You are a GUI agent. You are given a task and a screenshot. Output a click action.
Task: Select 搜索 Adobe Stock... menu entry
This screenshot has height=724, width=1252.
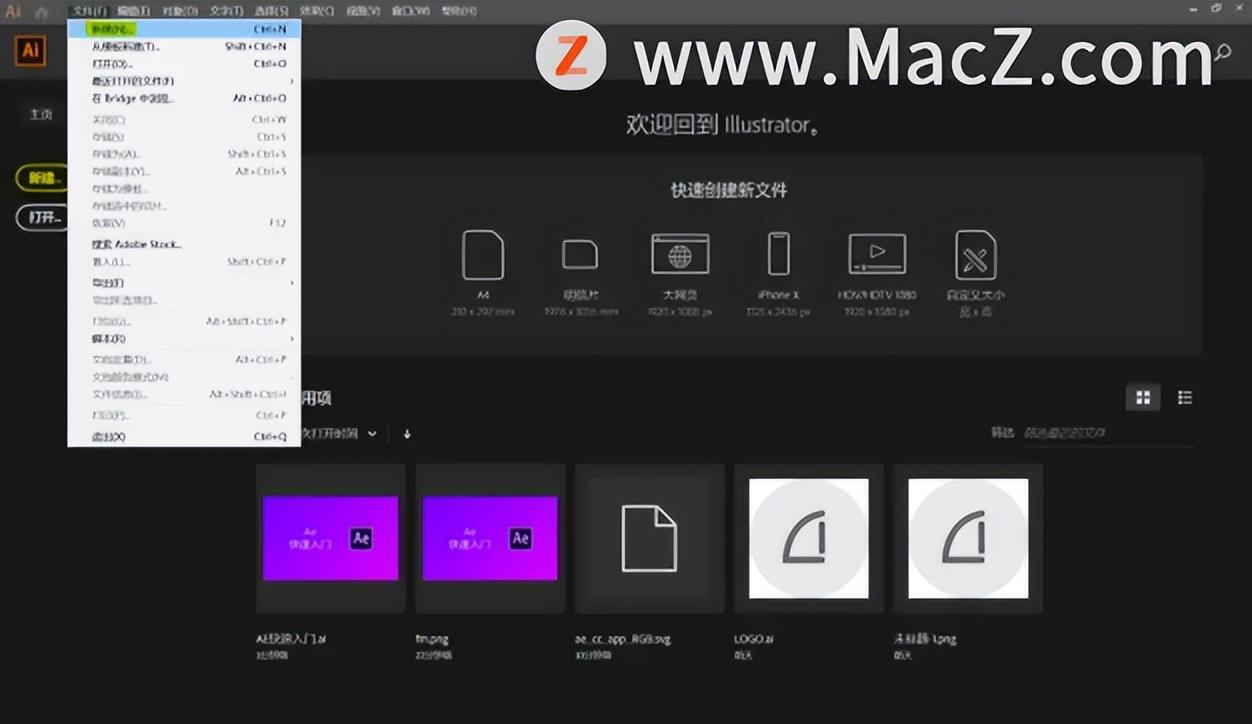click(184, 244)
